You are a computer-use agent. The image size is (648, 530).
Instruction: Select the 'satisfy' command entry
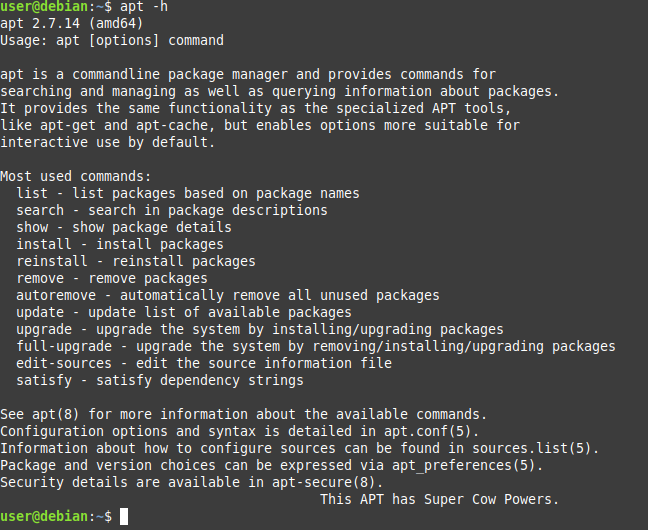(x=160, y=380)
